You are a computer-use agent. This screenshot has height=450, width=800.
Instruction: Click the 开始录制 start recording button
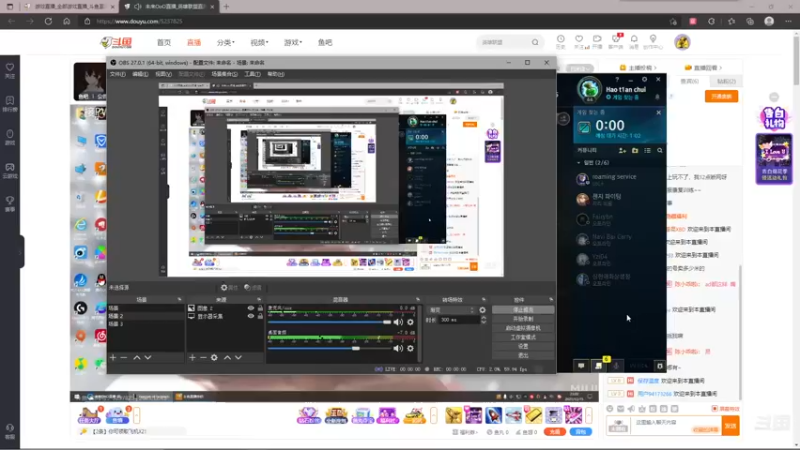point(523,319)
